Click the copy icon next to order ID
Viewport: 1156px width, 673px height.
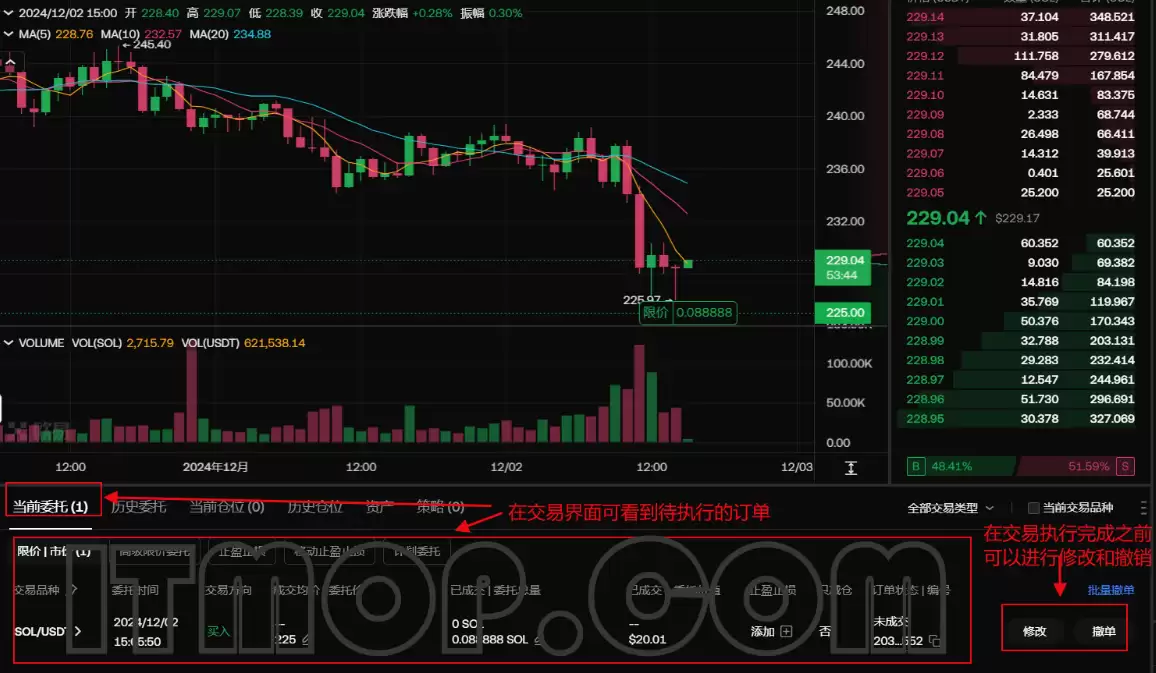click(x=934, y=640)
